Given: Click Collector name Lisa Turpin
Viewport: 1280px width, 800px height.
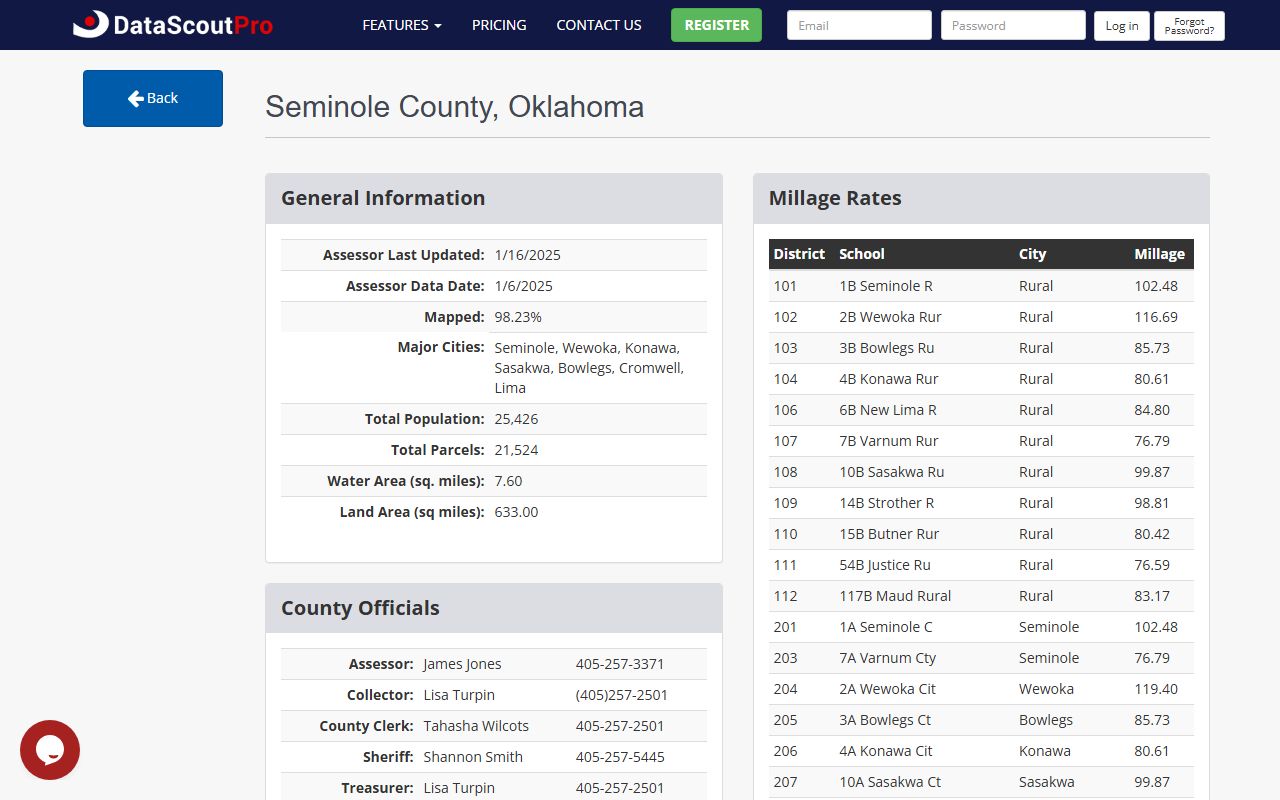Looking at the screenshot, I should 459,695.
